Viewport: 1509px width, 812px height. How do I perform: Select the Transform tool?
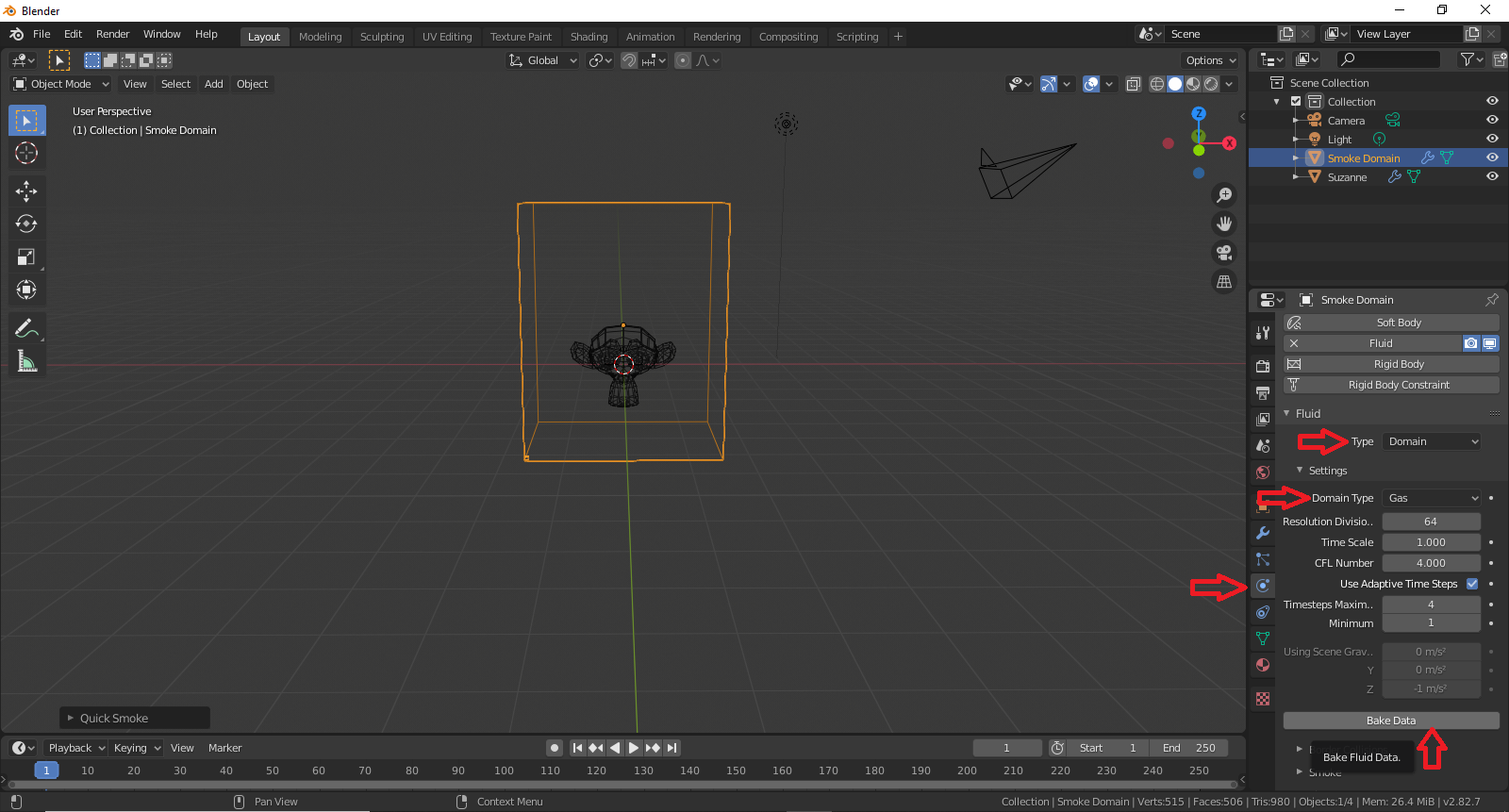[26, 290]
